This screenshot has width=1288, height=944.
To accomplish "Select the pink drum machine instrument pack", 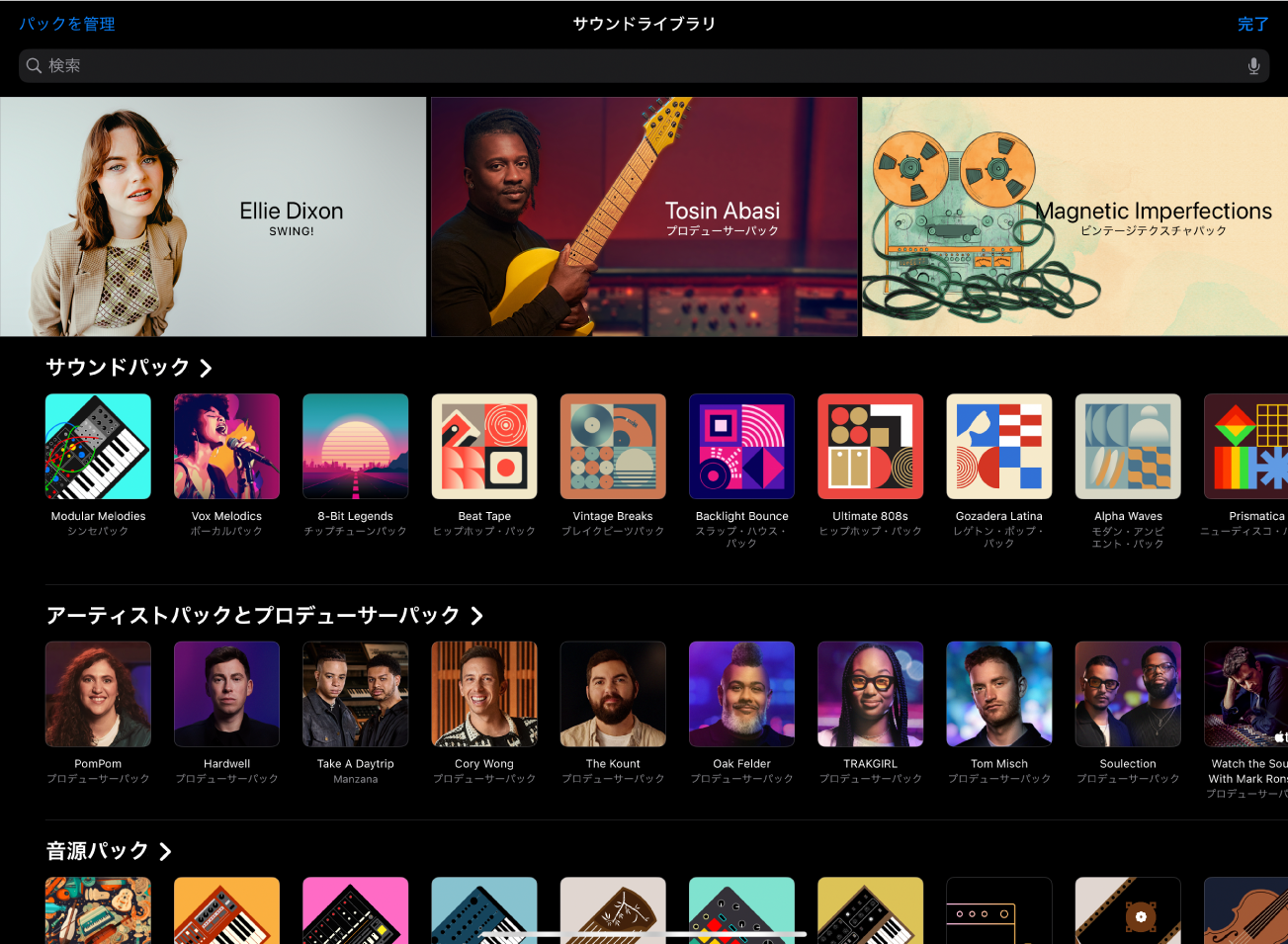I will point(356,910).
